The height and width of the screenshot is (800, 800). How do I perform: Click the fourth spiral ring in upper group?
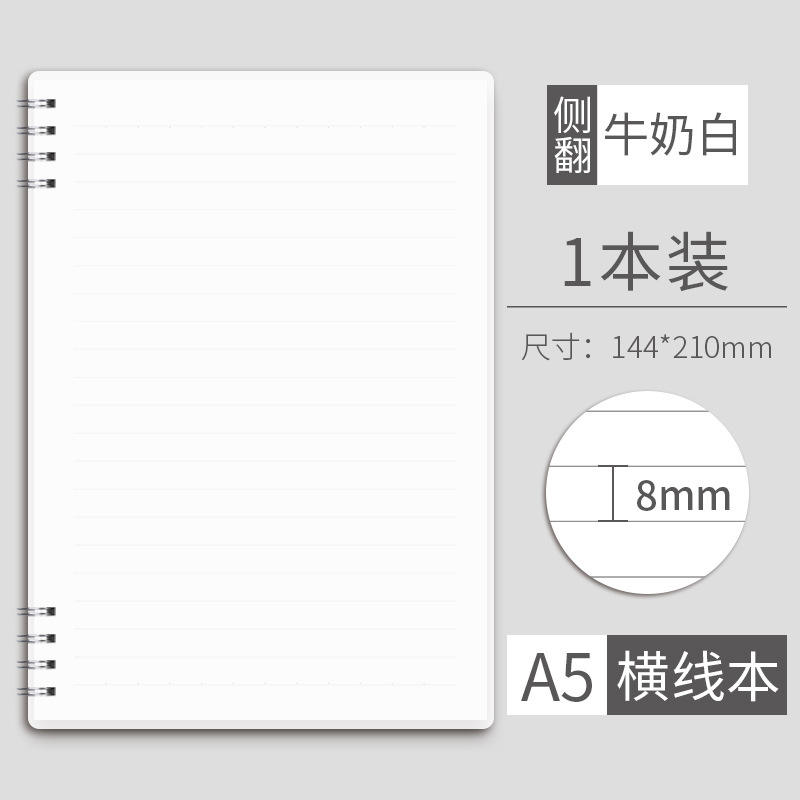pyautogui.click(x=36, y=183)
